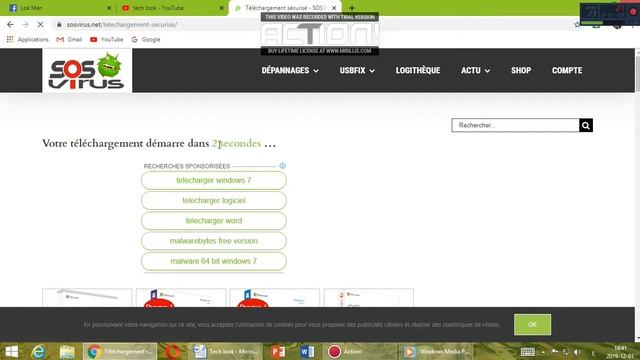Open the Tech look document in taskbar
Image resolution: width=640 pixels, height=360 pixels.
coord(226,351)
